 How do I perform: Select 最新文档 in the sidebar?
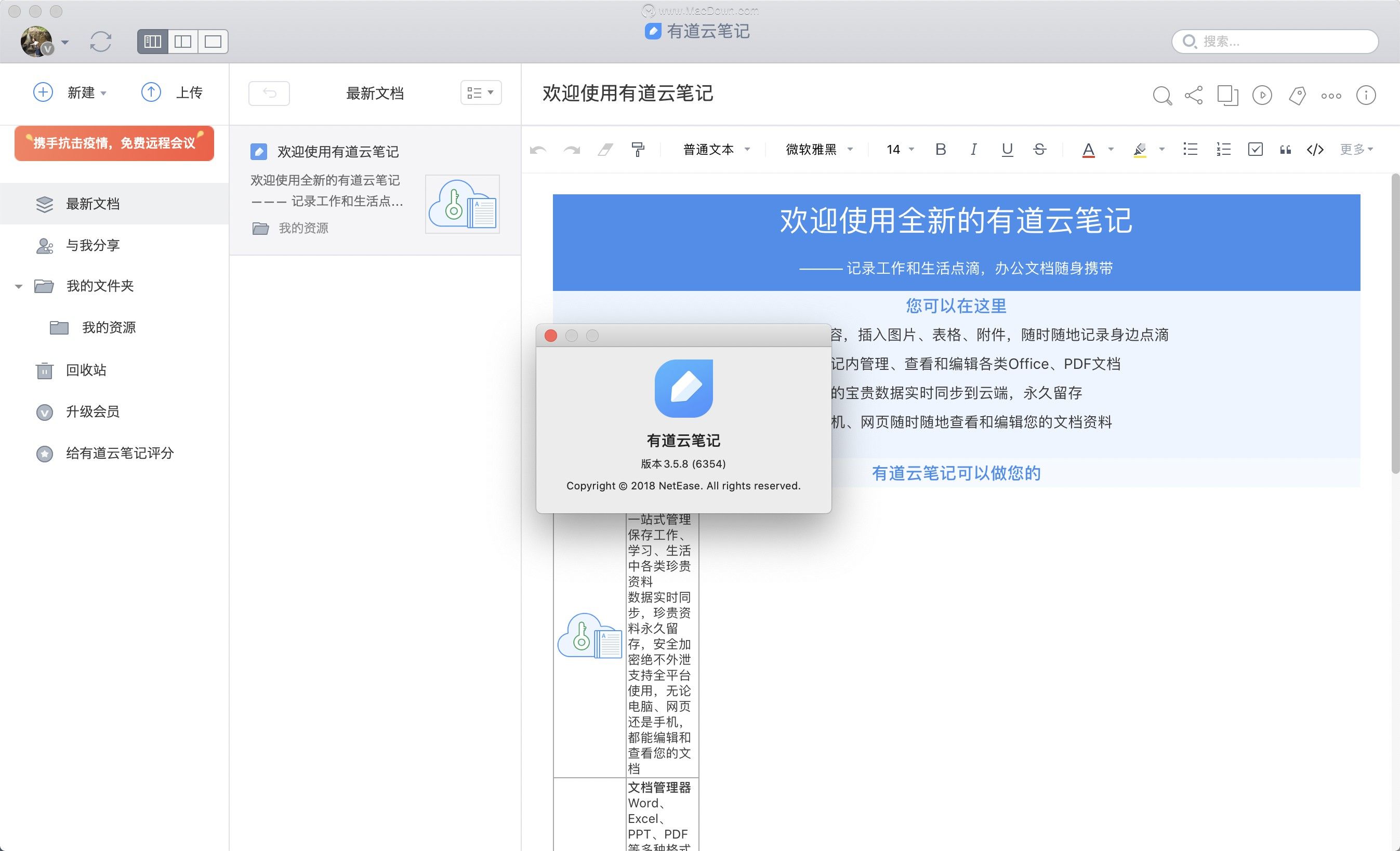114,204
